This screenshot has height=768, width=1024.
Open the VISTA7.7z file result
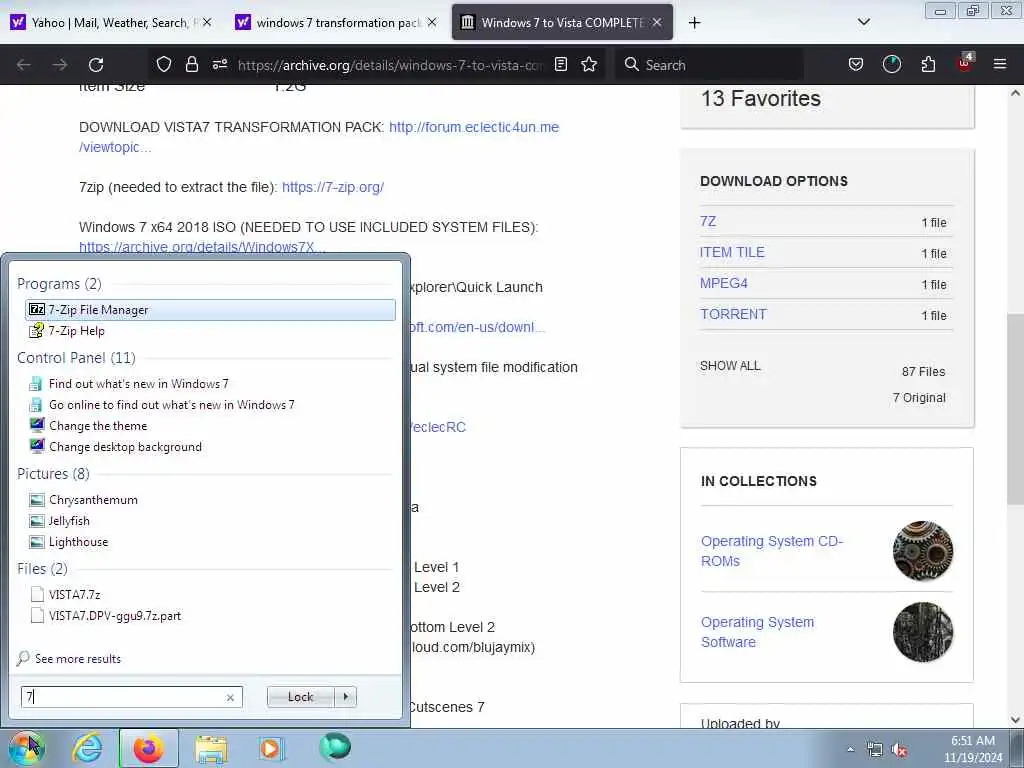coord(74,594)
